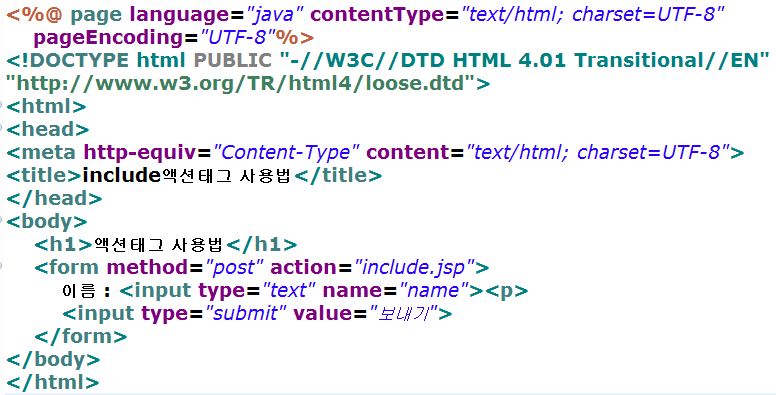This screenshot has height=395, width=776.
Task: Click the closing '</body>' tag
Action: coord(53,359)
